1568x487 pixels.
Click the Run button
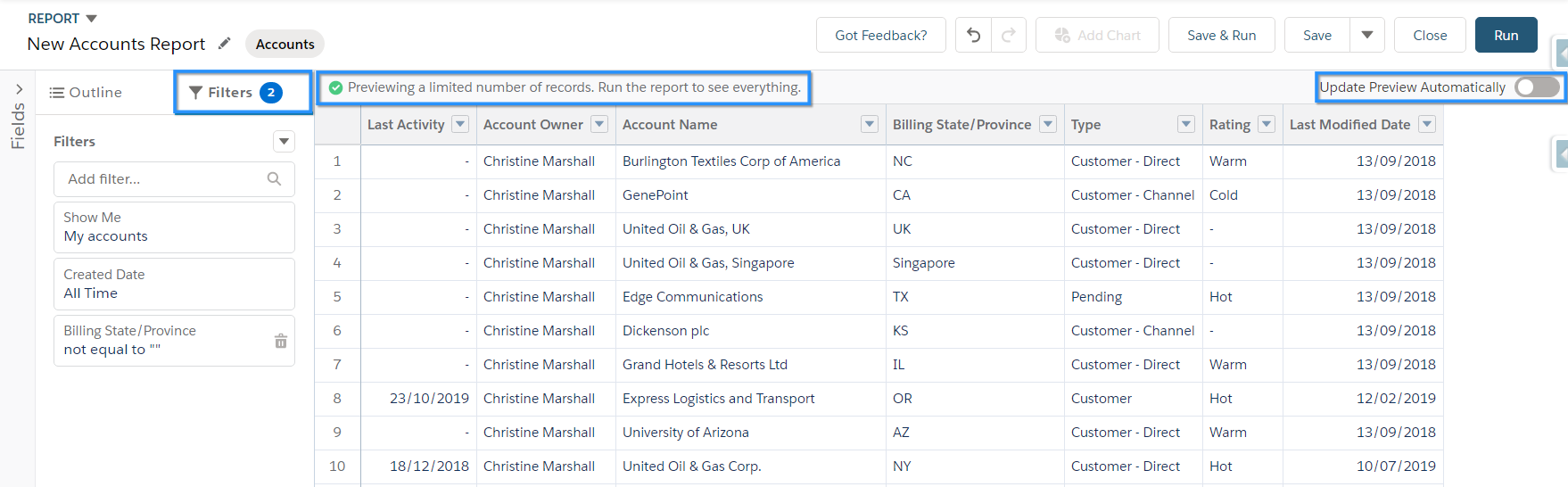click(x=1506, y=36)
